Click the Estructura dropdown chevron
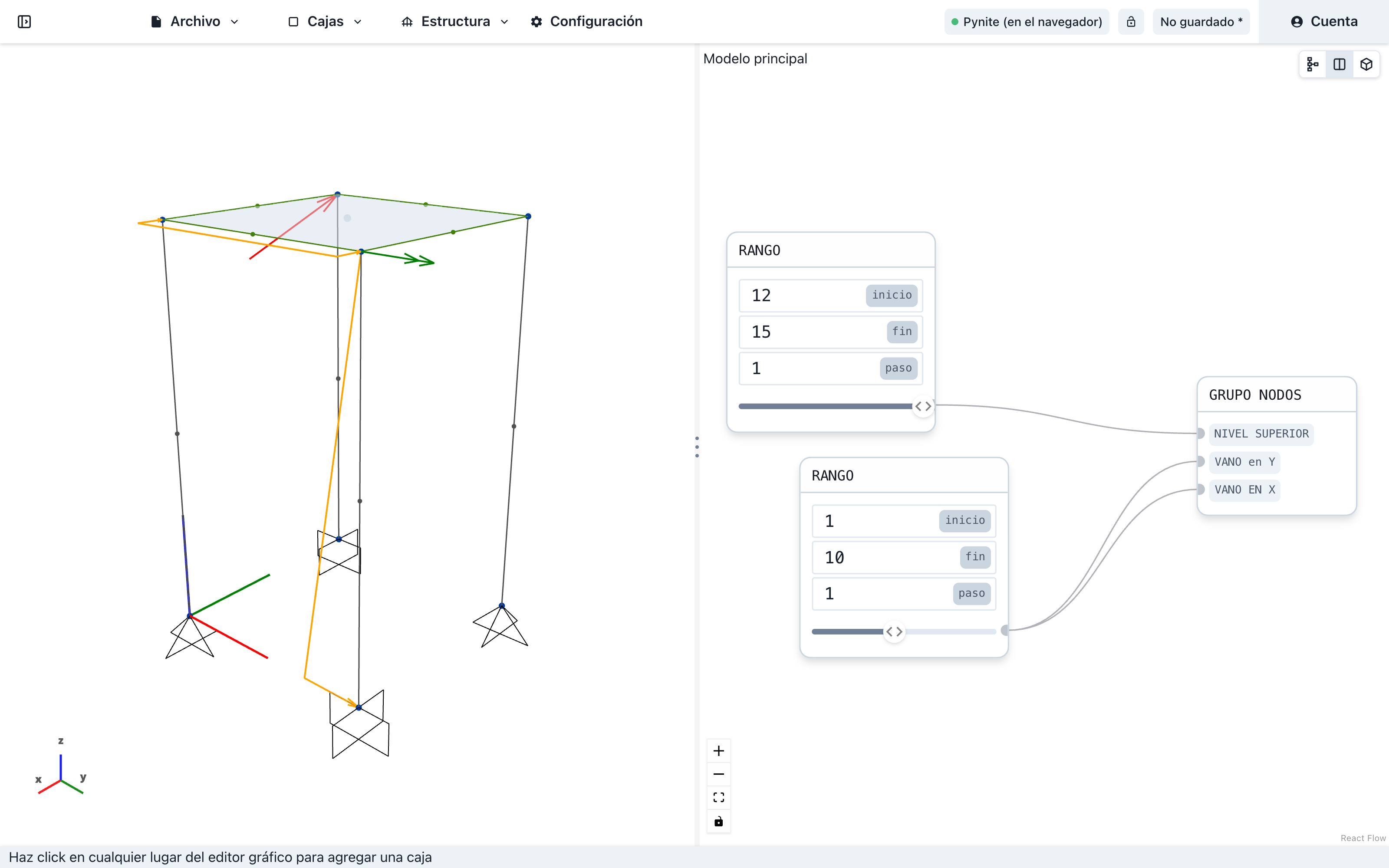Screen dimensions: 1389x868 504,22
